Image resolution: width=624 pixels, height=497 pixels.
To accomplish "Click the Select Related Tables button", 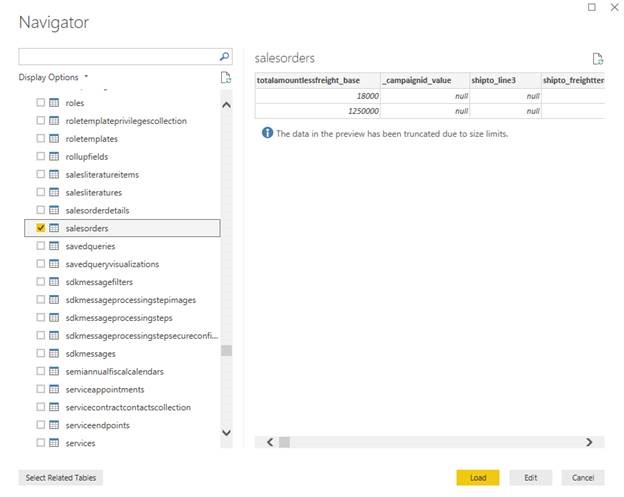I will [61, 478].
